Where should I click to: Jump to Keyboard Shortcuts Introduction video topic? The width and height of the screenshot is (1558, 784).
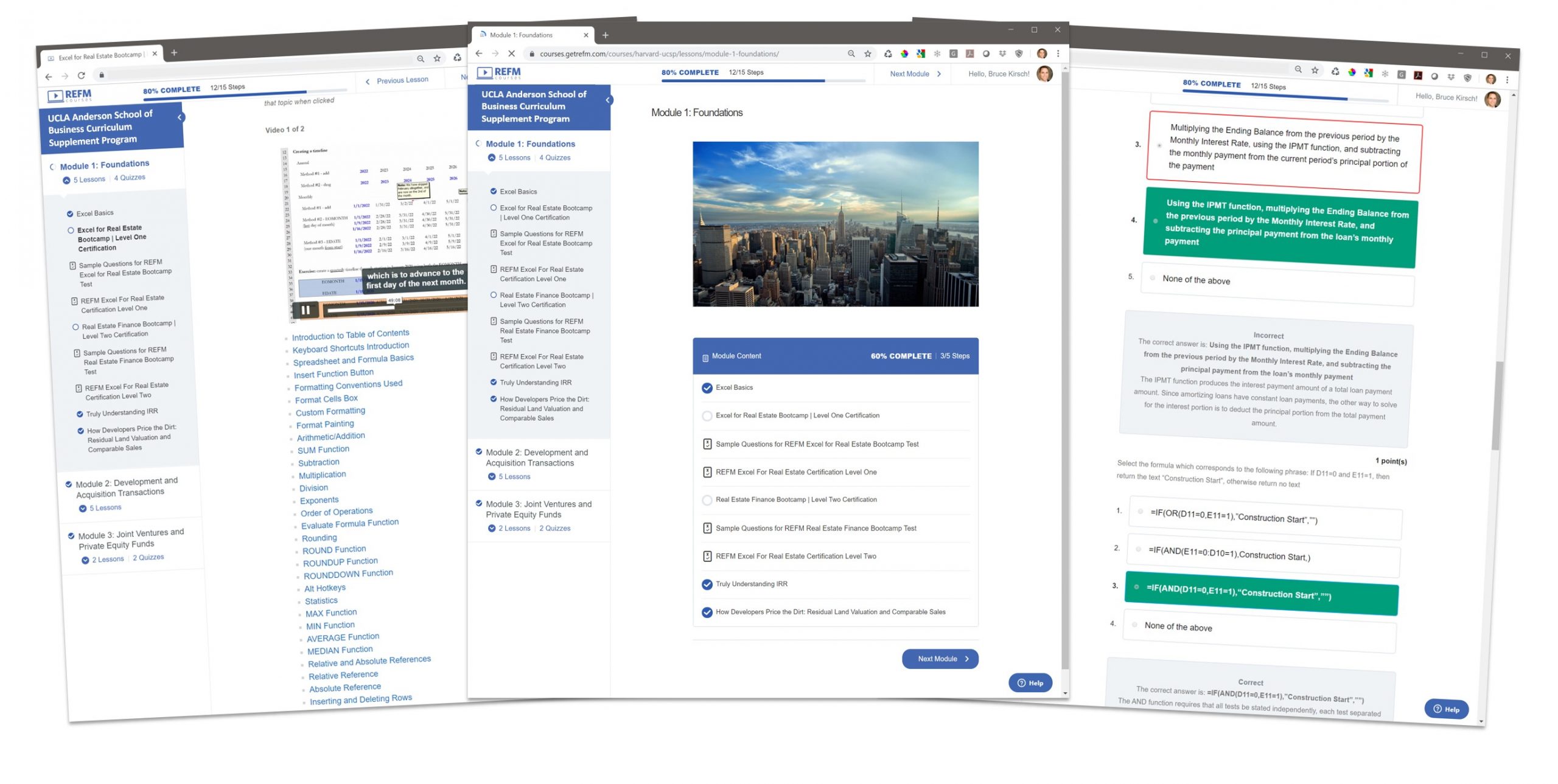351,347
